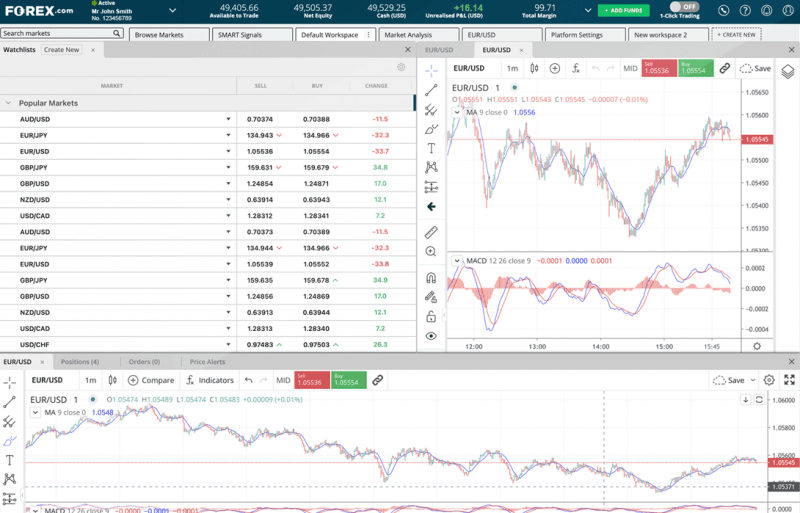Open lower chart settings gear icon
Viewport: 800px width, 513px height.
click(769, 380)
